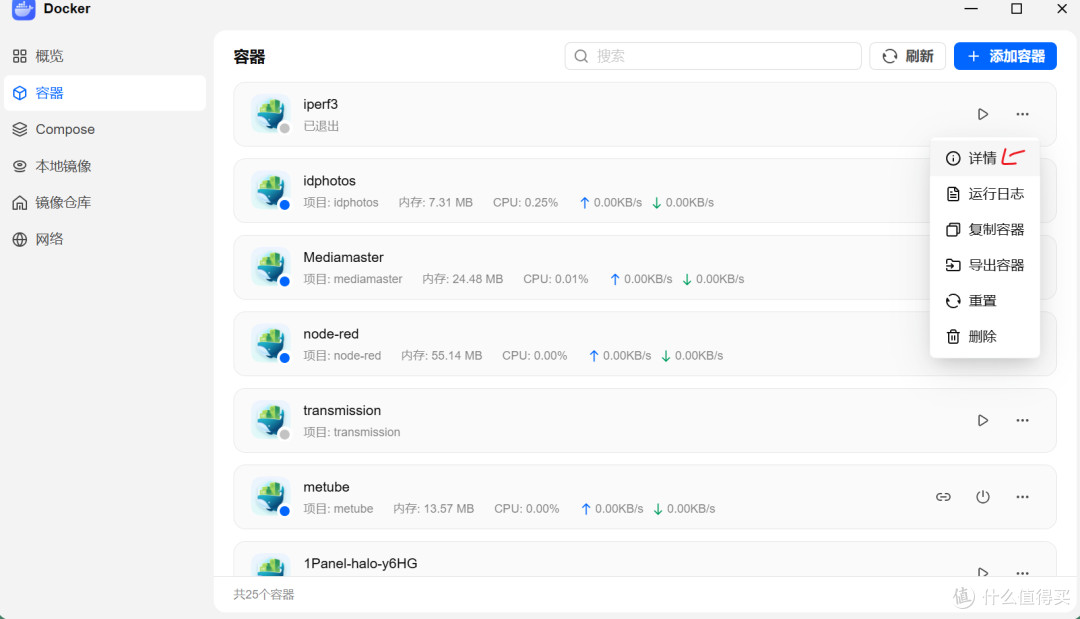Image resolution: width=1080 pixels, height=619 pixels.
Task: Open the iperf3 three-dot more menu
Action: (1022, 114)
